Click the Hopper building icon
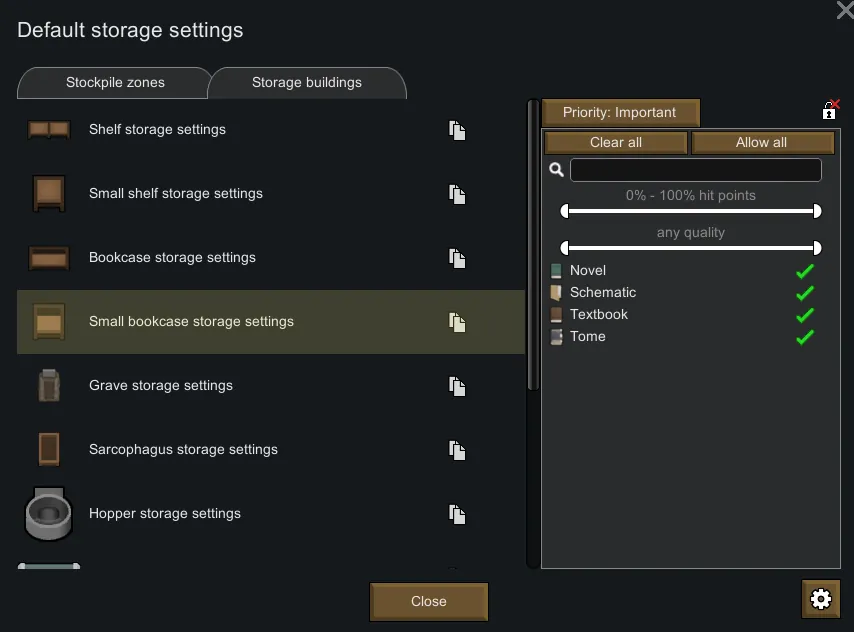The width and height of the screenshot is (854, 632). point(48,514)
